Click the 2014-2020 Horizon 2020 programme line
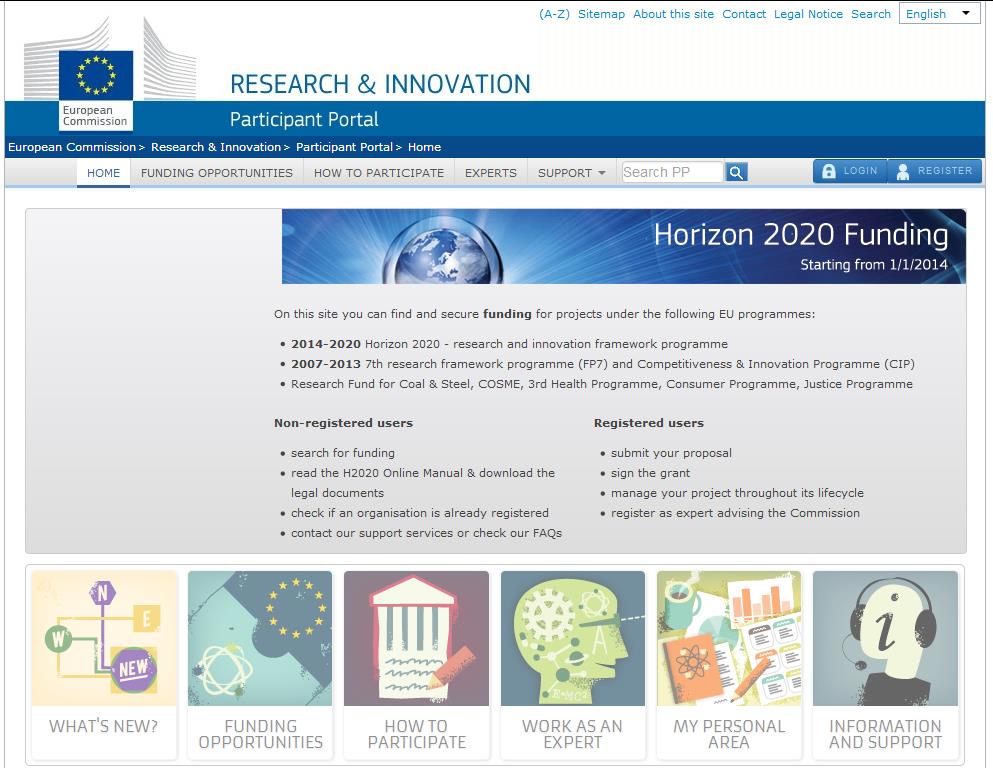 pyautogui.click(x=509, y=344)
